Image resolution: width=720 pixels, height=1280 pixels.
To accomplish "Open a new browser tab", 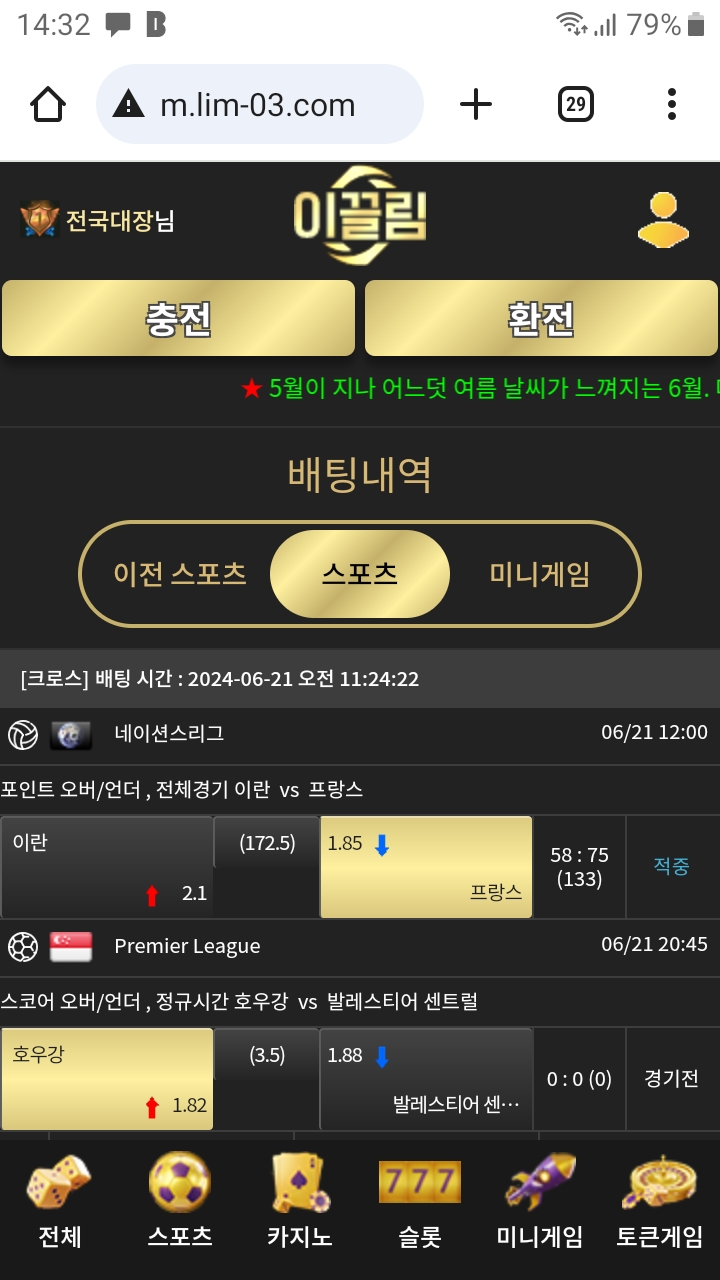I will click(x=476, y=104).
